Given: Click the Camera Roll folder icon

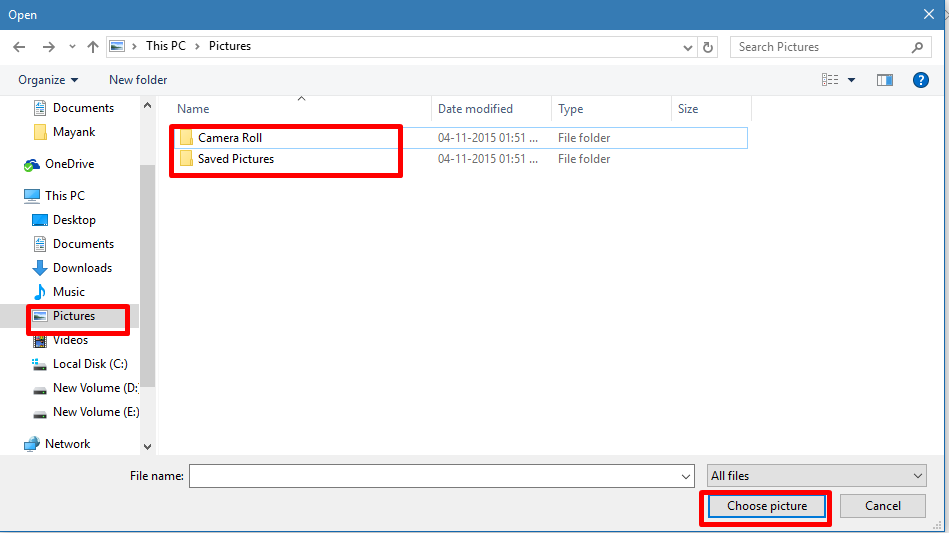Looking at the screenshot, I should 186,138.
